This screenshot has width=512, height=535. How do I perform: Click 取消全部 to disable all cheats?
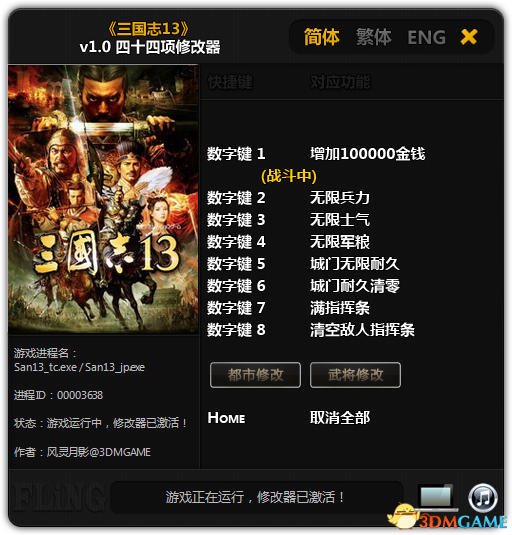(x=340, y=418)
